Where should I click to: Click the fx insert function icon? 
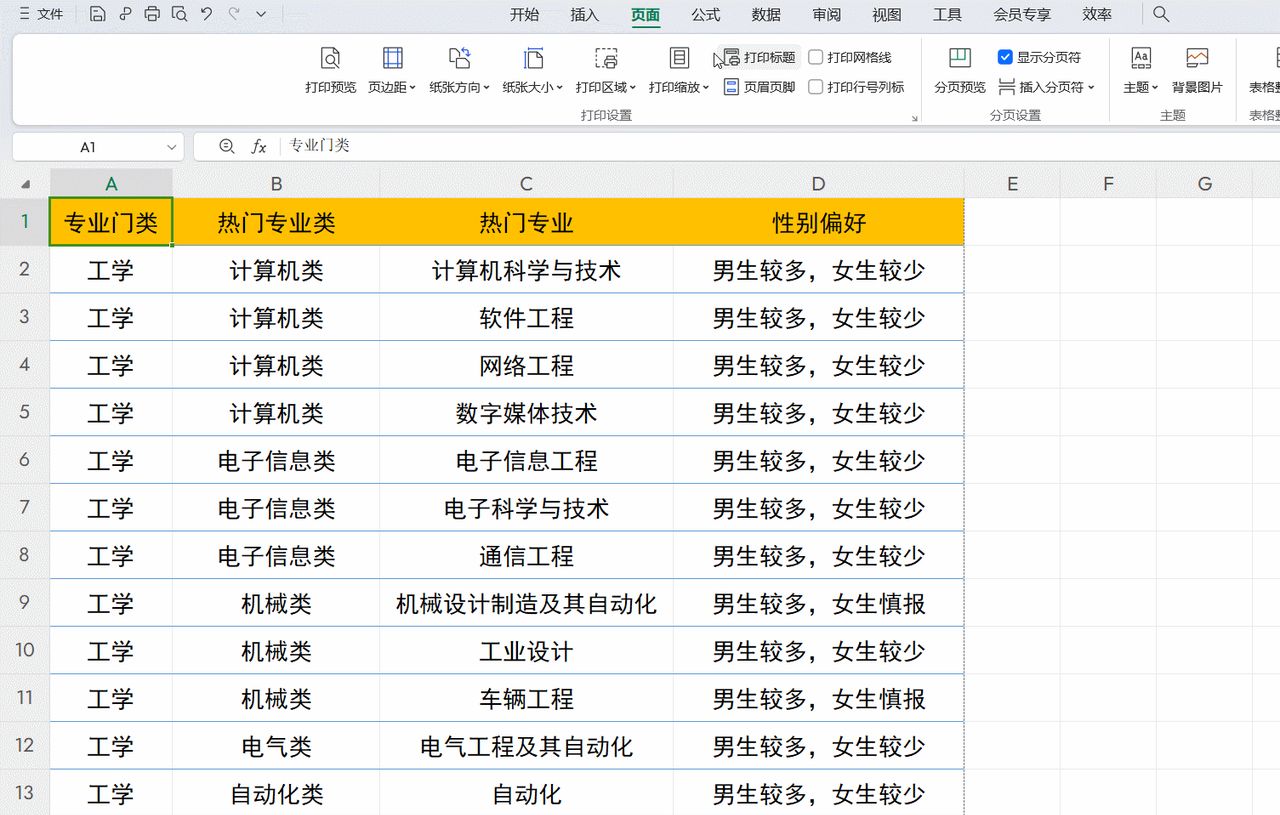259,146
